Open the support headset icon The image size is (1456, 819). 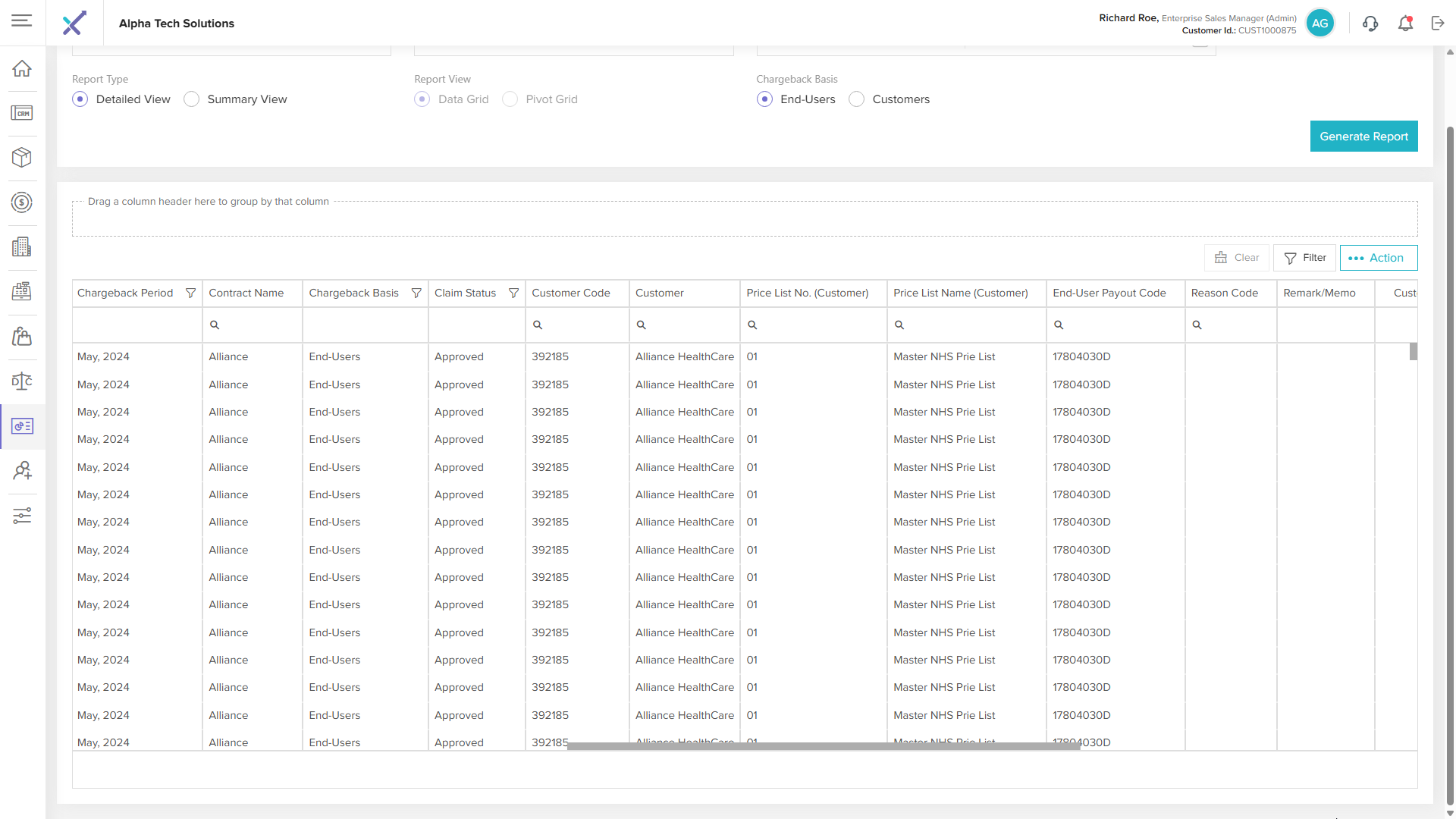pos(1370,24)
